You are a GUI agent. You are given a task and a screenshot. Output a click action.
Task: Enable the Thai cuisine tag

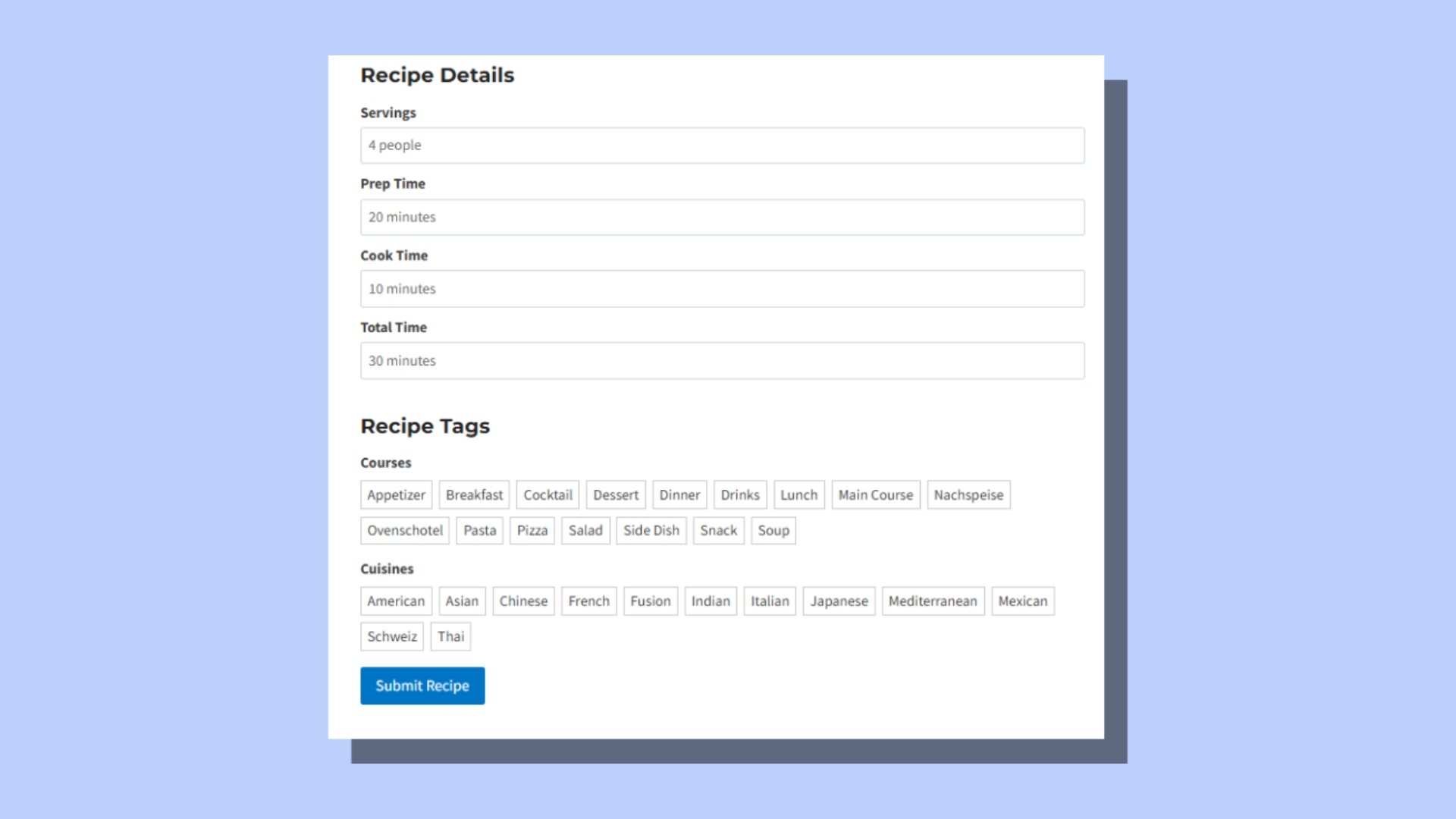450,637
